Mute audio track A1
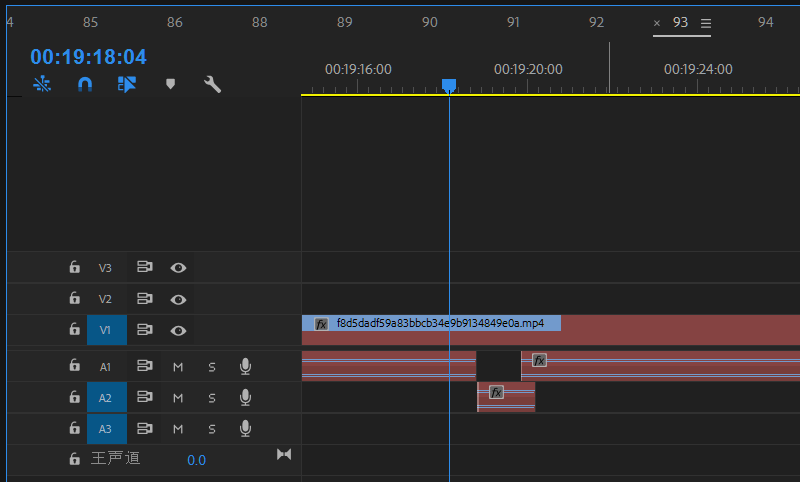This screenshot has width=800, height=482. pos(178,367)
